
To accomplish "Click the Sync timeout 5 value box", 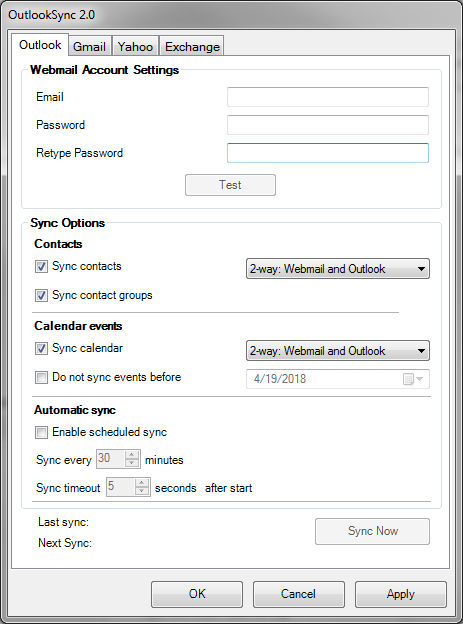I will 121,487.
